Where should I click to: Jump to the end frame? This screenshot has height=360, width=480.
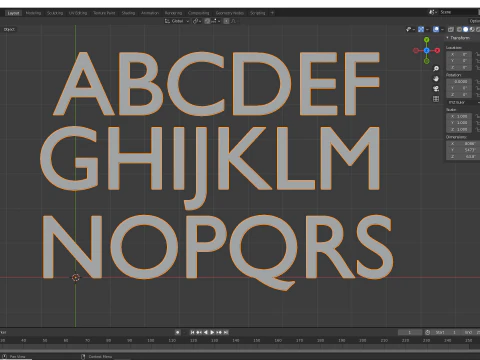226,332
